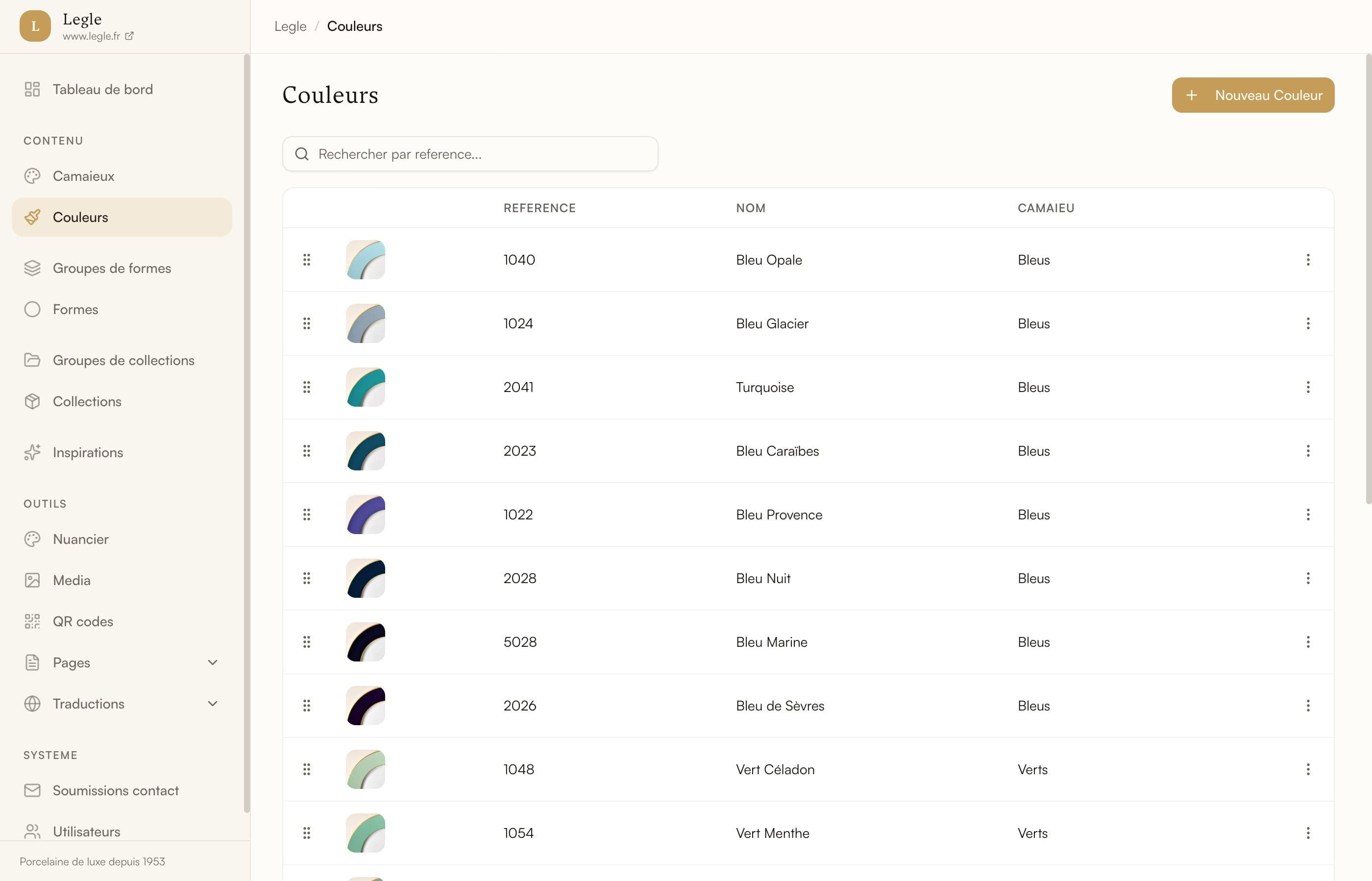Click drag handle for Bleu de Sèvres

[x=307, y=706]
